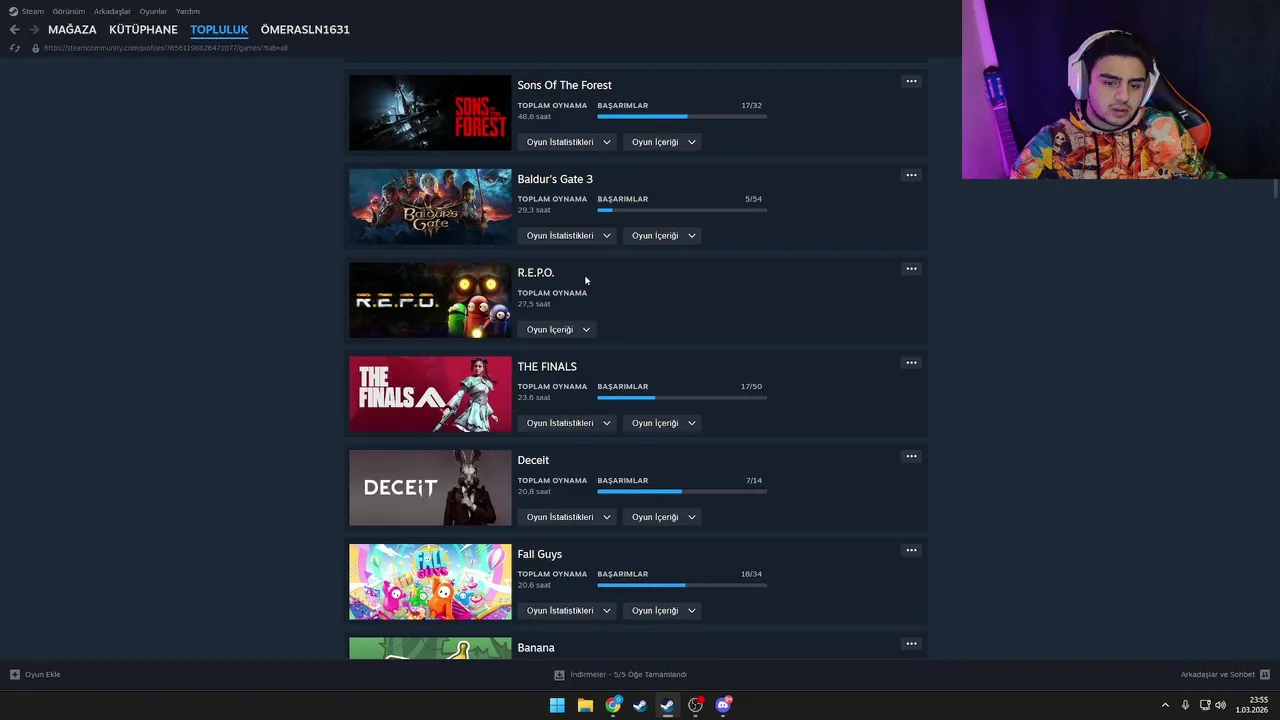1280x720 pixels.
Task: Open the Arkadaşlar menu
Action: click(112, 11)
